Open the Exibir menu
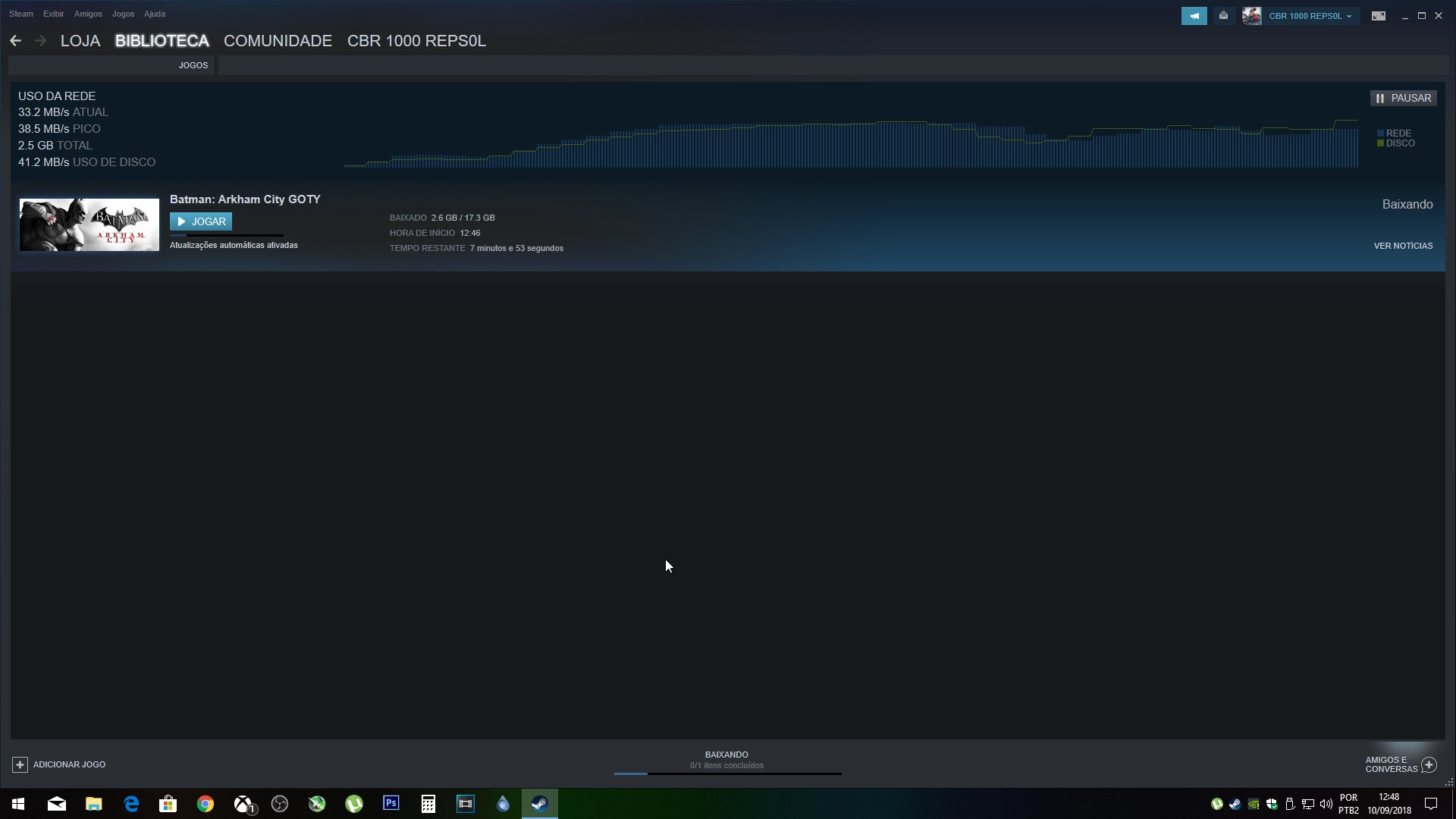The height and width of the screenshot is (819, 1456). pos(53,14)
